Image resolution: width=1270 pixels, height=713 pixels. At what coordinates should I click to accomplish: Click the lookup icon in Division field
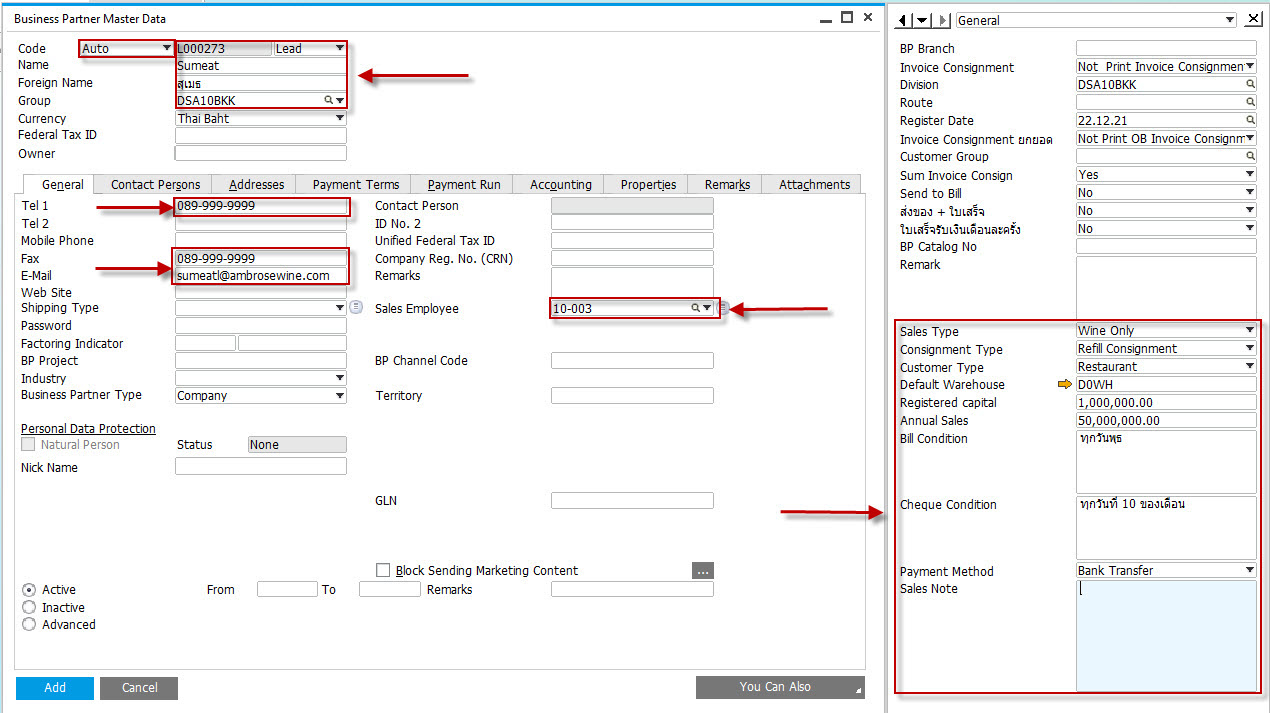pos(1250,85)
